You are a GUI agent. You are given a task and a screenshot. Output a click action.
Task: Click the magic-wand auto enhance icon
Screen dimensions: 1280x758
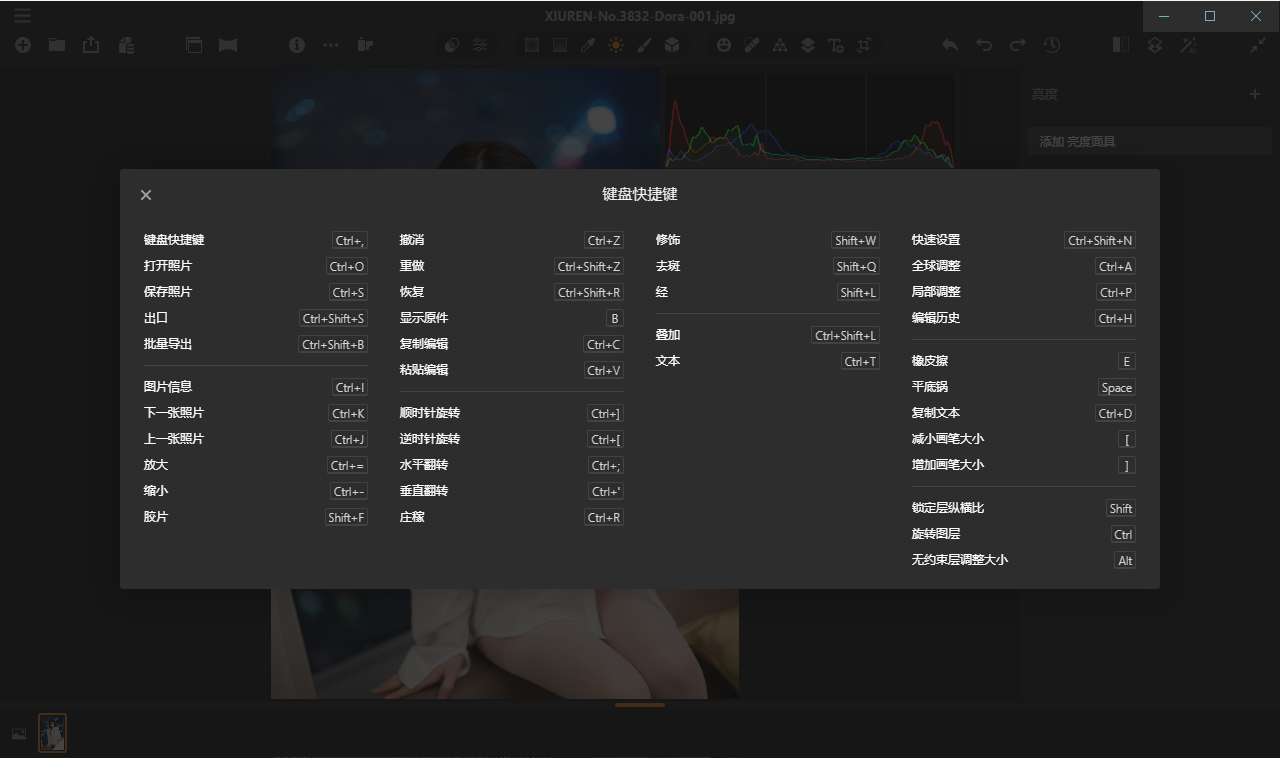[1190, 45]
